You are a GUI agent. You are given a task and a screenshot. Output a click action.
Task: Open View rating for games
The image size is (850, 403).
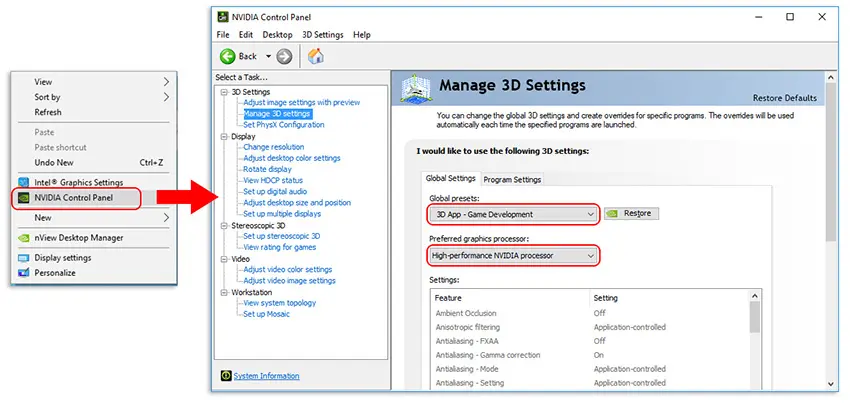point(279,247)
